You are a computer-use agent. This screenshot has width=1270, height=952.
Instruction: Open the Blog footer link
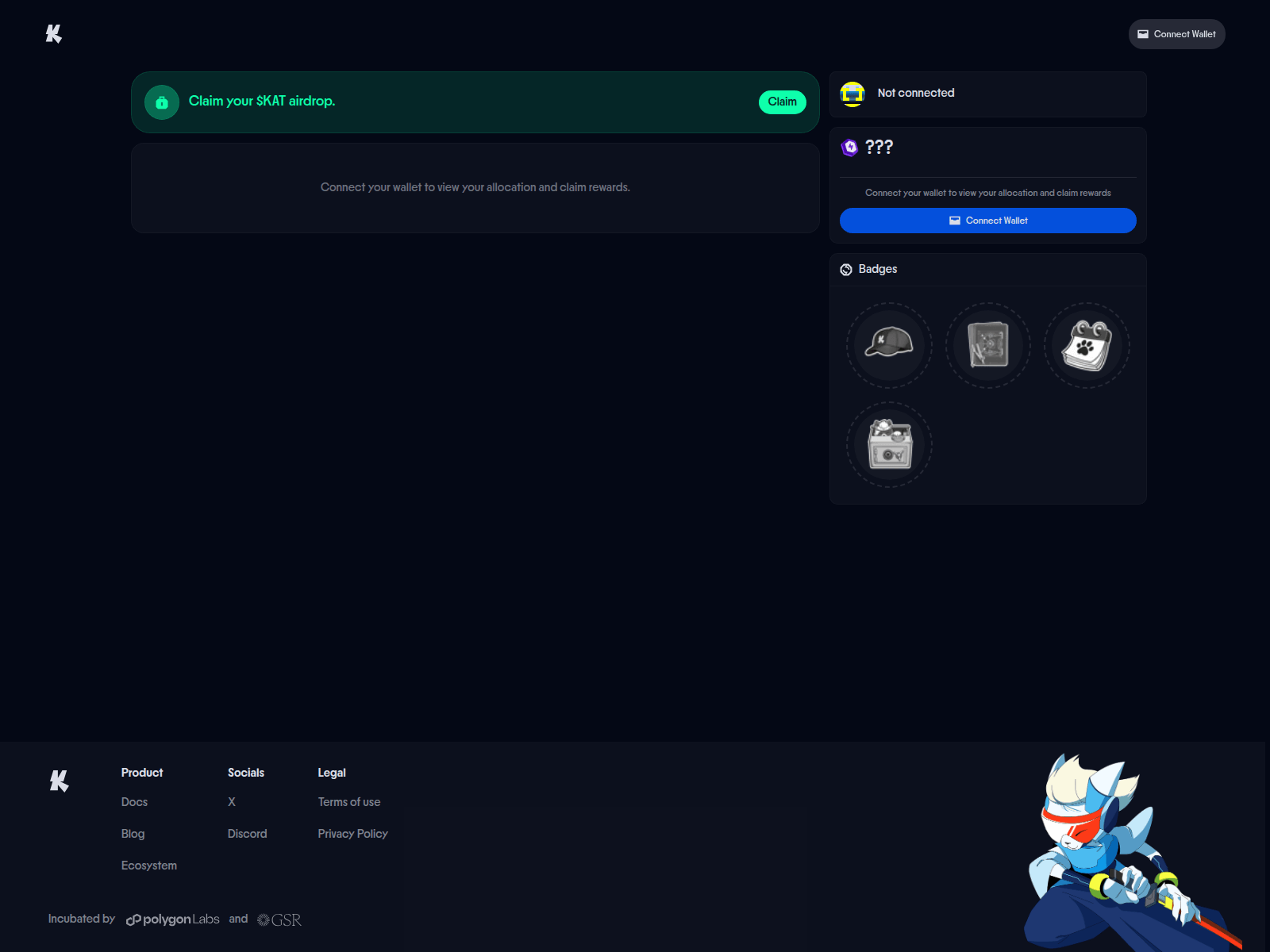(x=133, y=834)
